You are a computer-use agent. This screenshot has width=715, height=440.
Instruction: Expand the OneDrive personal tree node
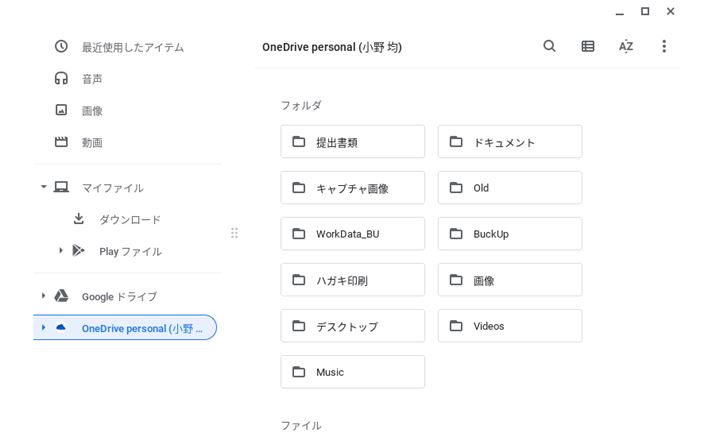(43, 328)
